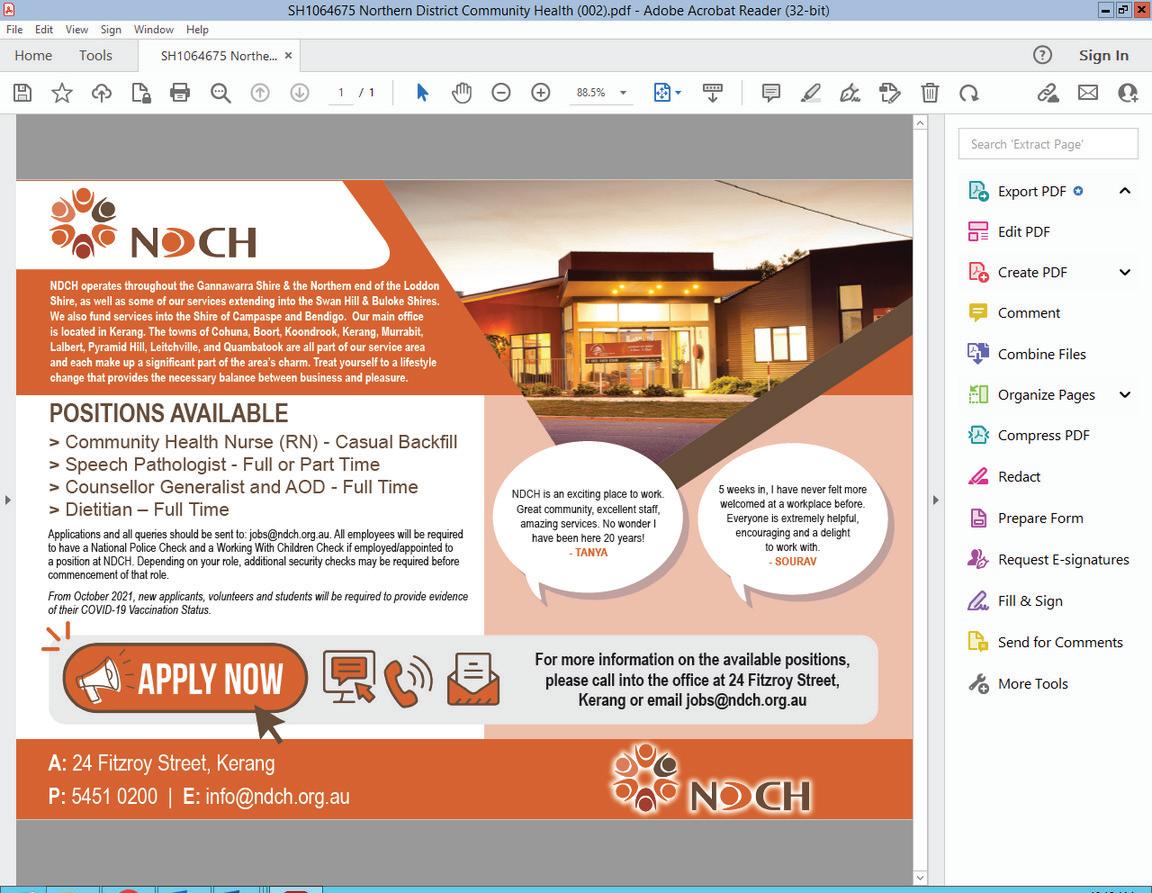Image resolution: width=1152 pixels, height=893 pixels.
Task: Open the Edit PDF tool
Action: coord(1023,232)
